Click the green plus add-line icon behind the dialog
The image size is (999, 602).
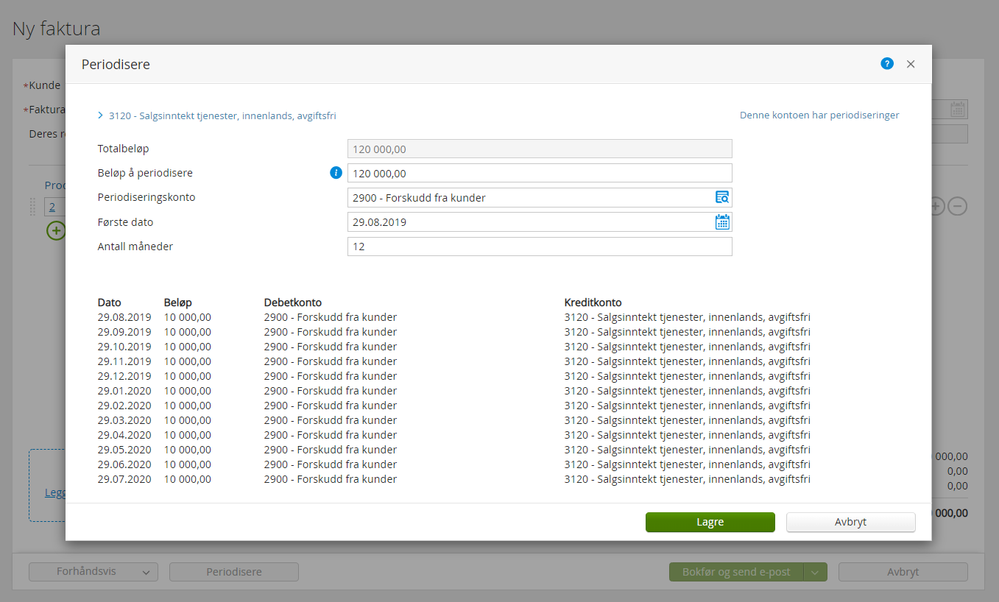click(56, 231)
